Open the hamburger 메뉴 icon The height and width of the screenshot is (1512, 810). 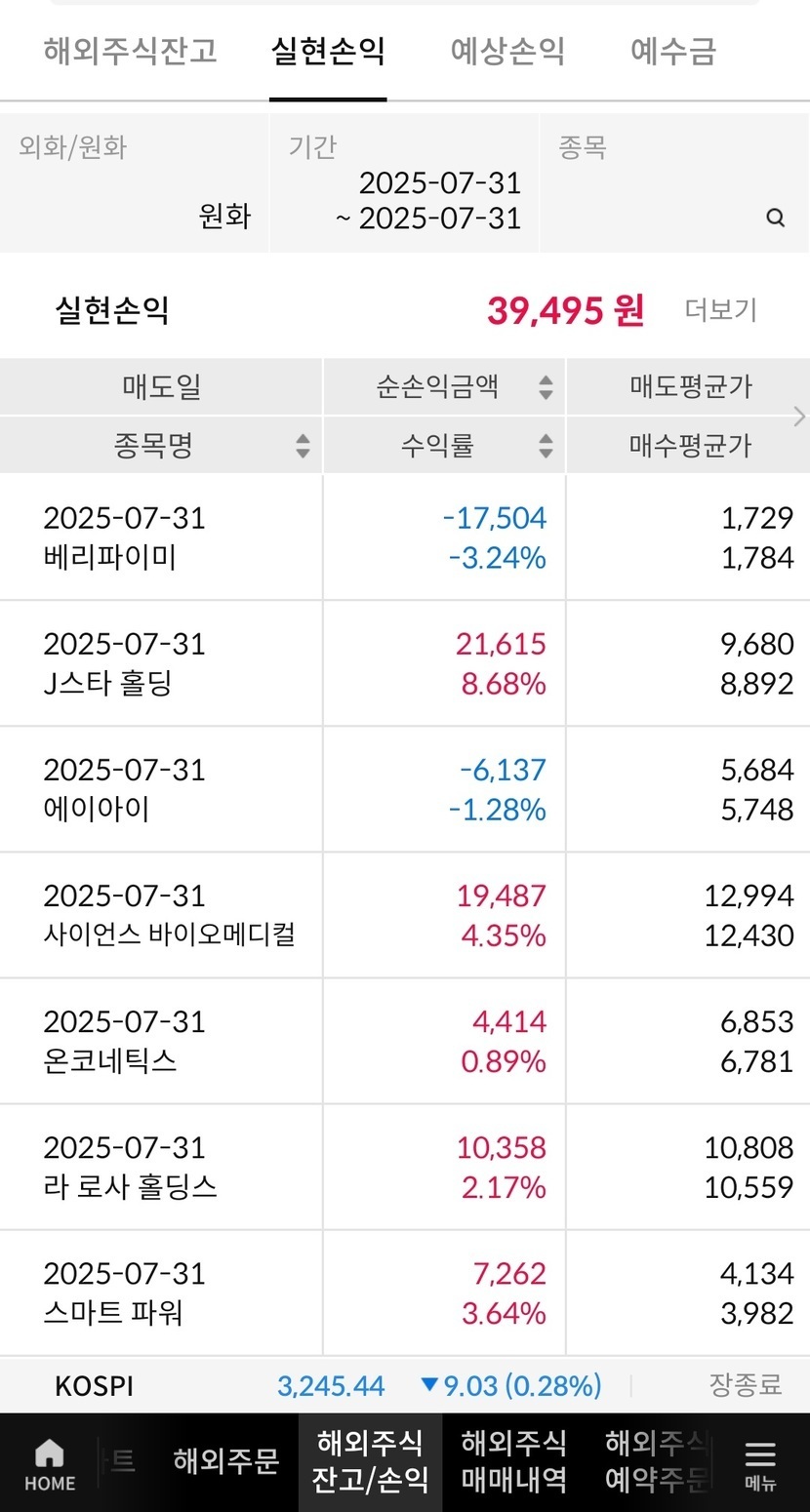(760, 1465)
